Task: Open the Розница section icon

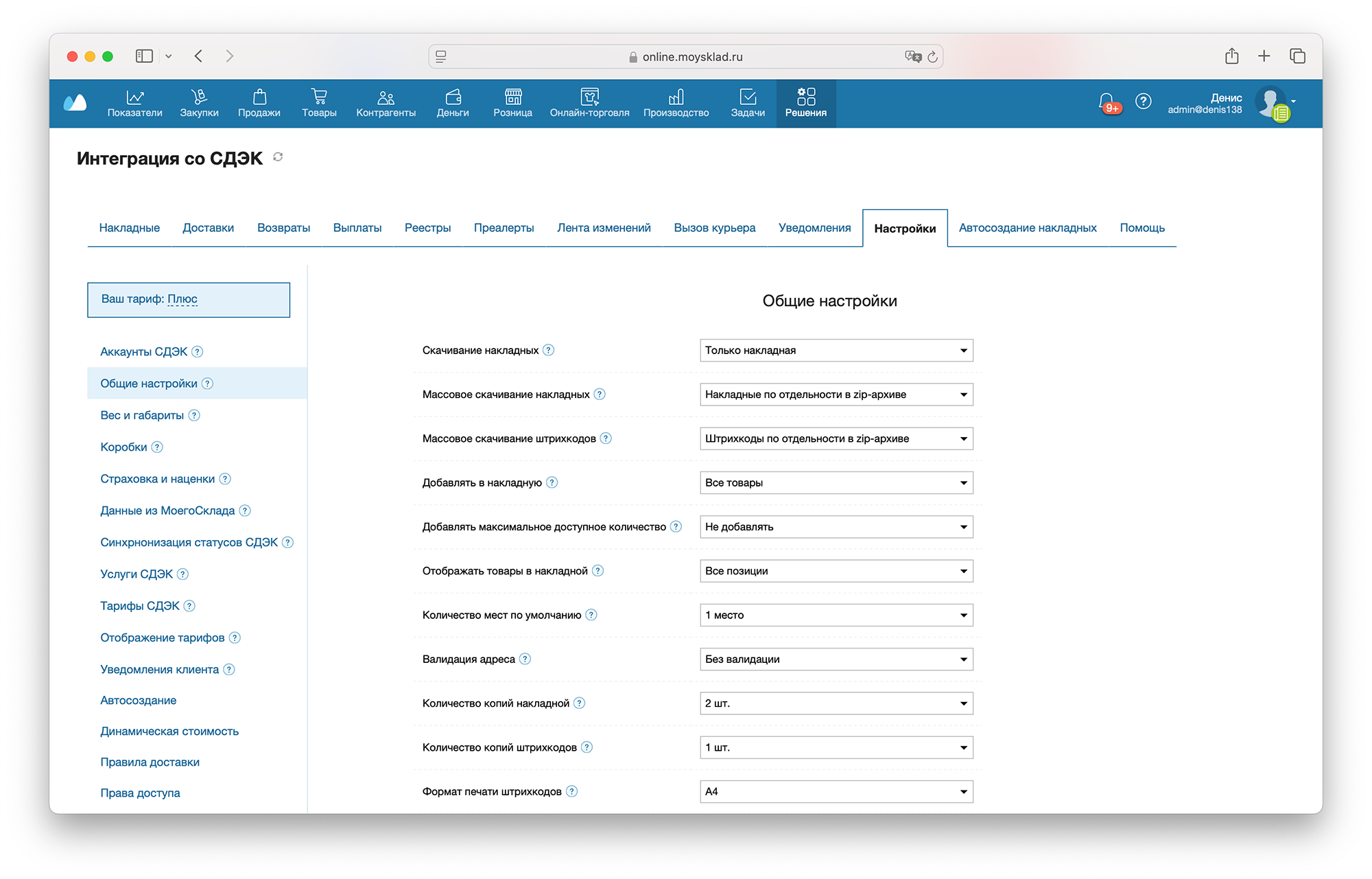Action: 512,97
